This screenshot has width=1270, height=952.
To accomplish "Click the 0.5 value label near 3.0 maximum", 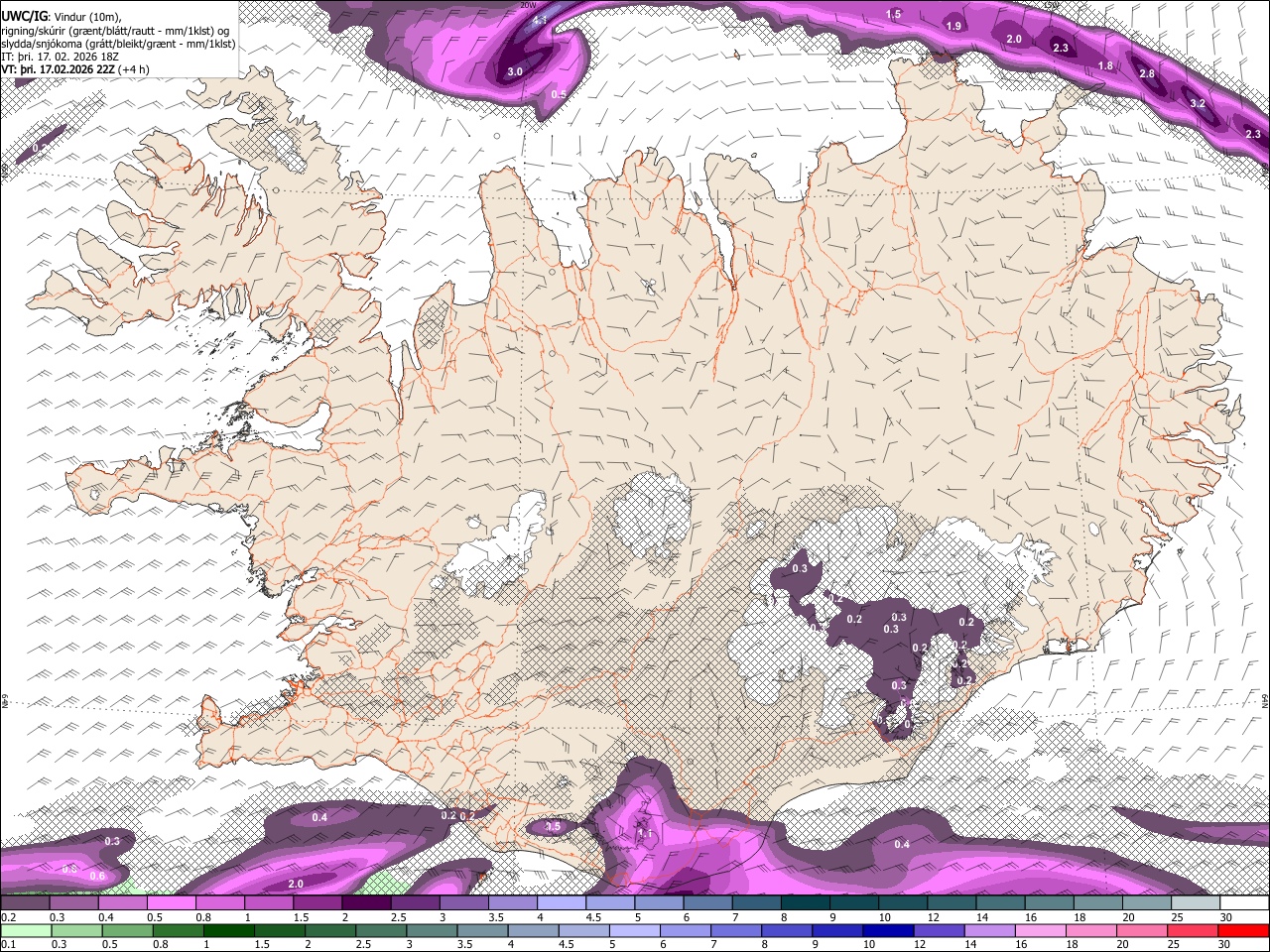I will 559,95.
